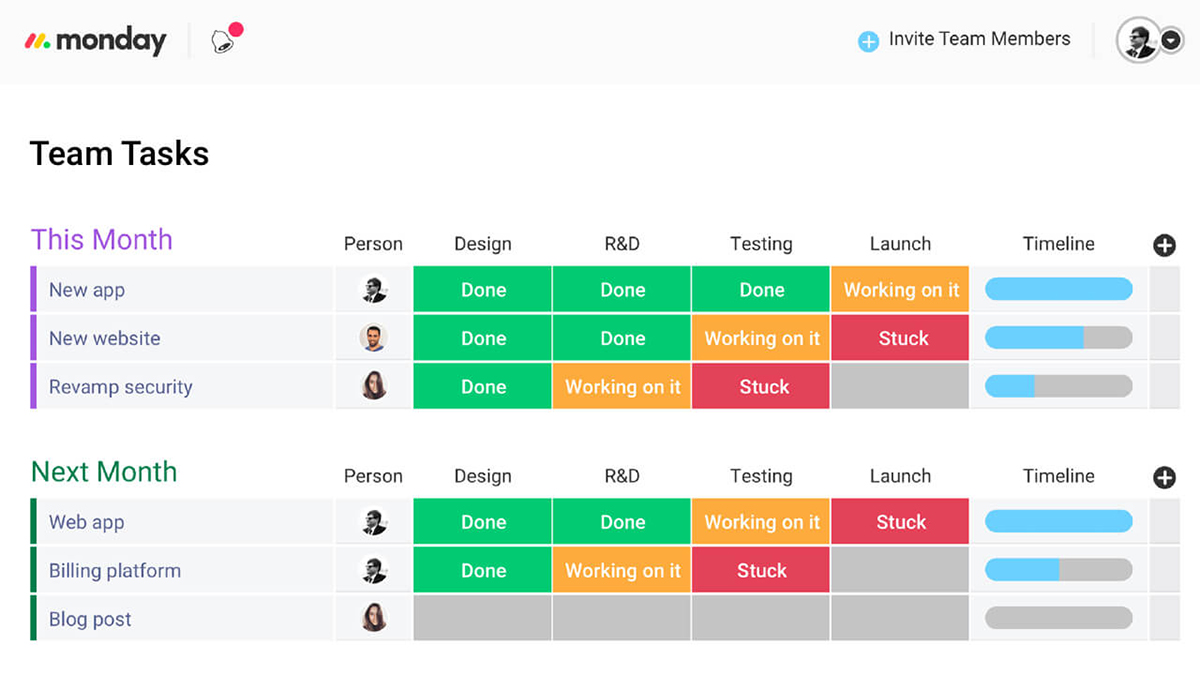Add a column to Next Month group

coord(1164,477)
